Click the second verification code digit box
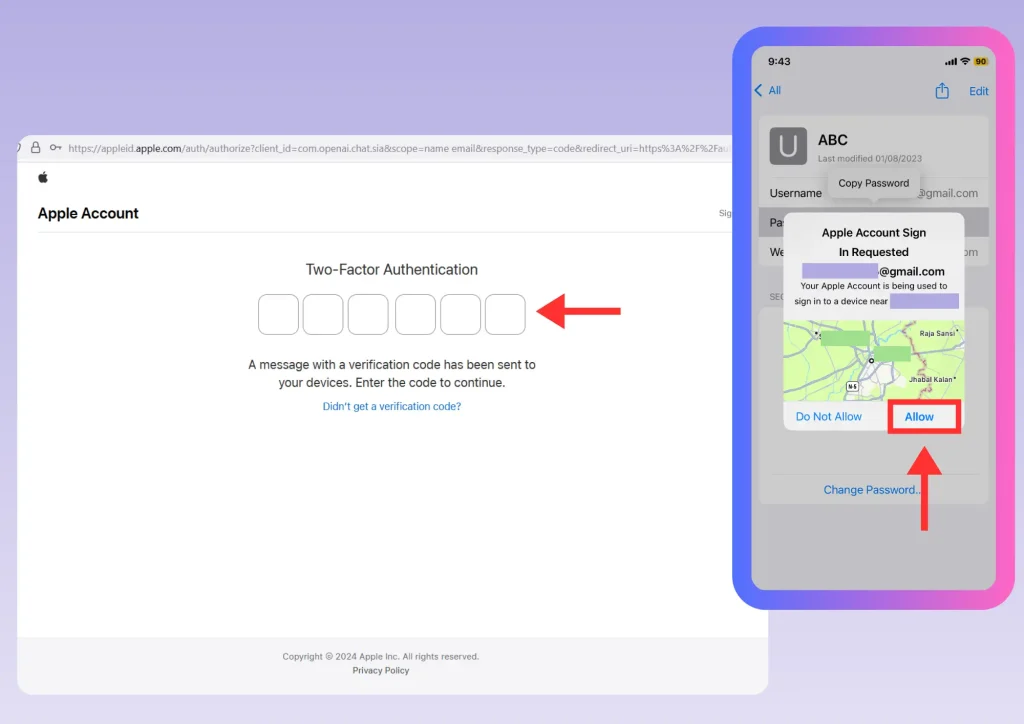The height and width of the screenshot is (724, 1024). [323, 314]
